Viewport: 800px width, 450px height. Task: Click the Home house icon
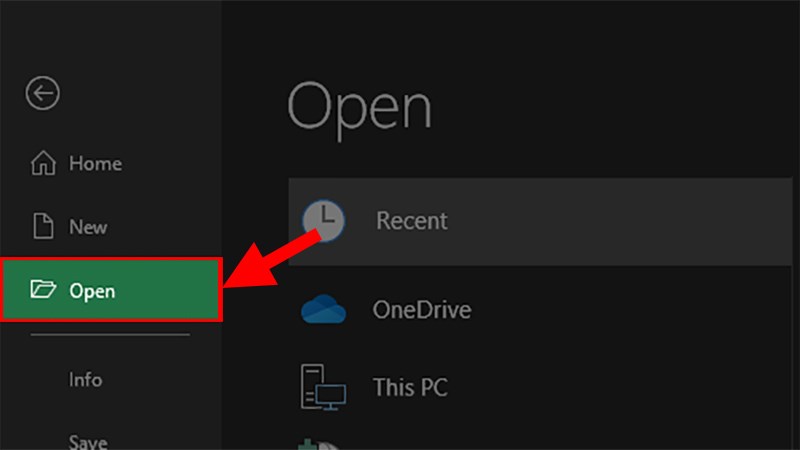click(43, 163)
